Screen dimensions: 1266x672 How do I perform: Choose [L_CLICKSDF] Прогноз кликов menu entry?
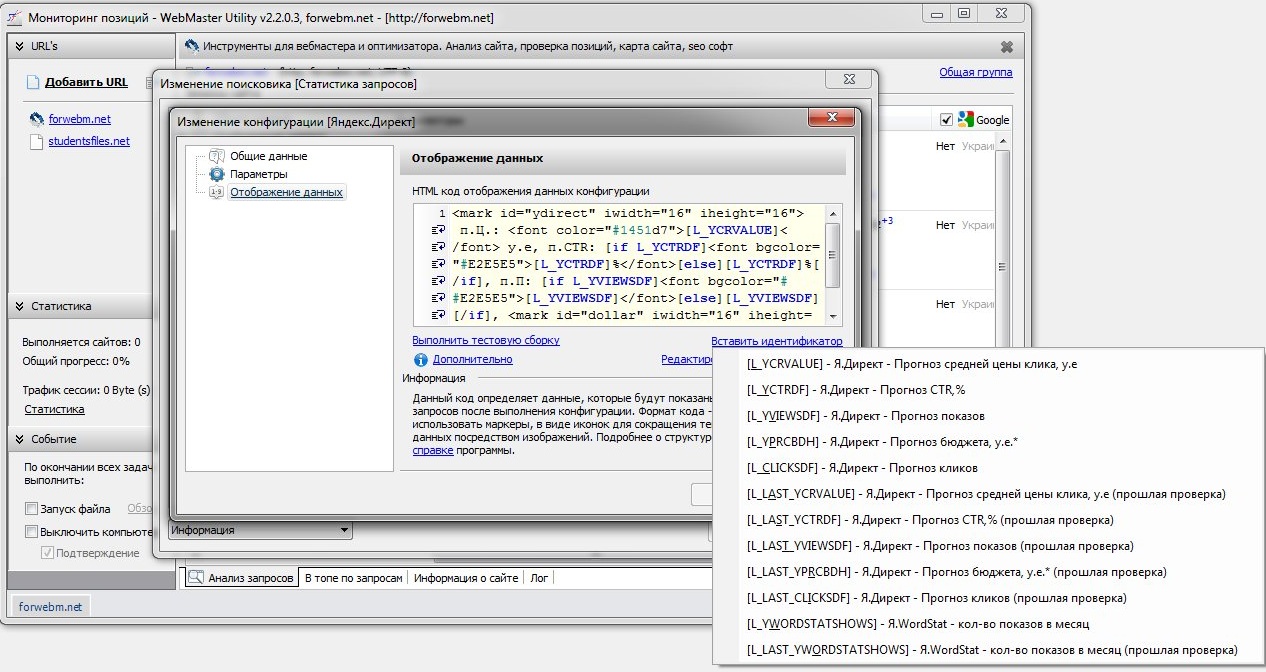(x=862, y=468)
